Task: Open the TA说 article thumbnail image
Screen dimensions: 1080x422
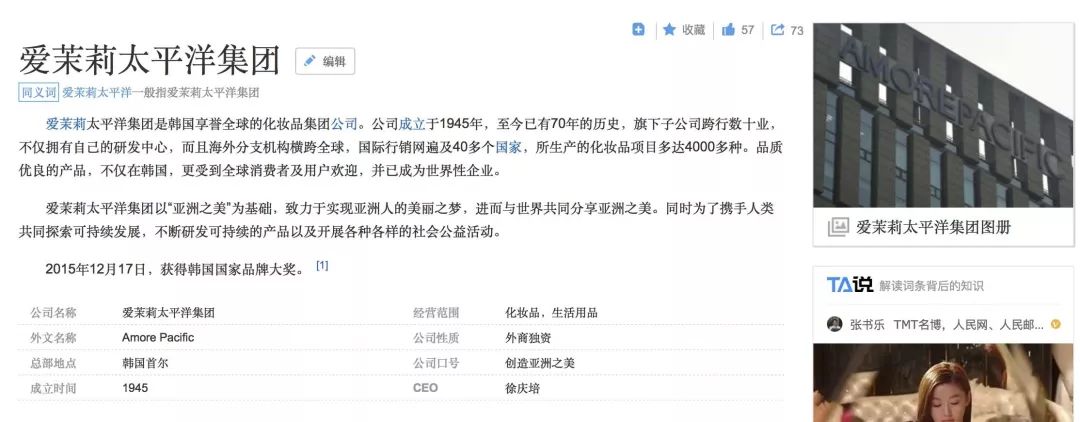Action: (943, 383)
